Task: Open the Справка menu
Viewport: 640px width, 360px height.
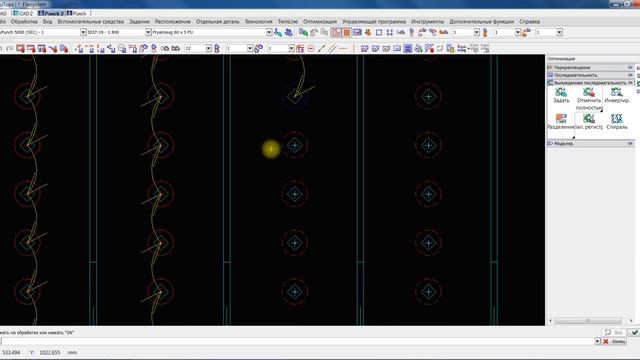Action: click(529, 21)
